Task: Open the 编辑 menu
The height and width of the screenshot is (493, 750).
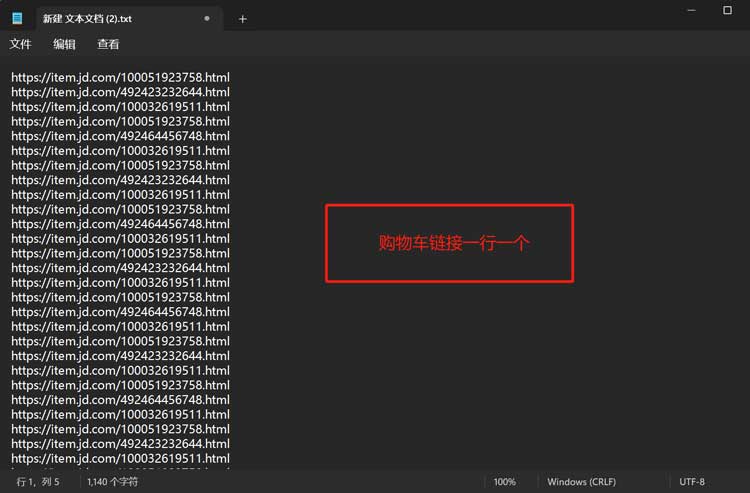Action: 64,44
